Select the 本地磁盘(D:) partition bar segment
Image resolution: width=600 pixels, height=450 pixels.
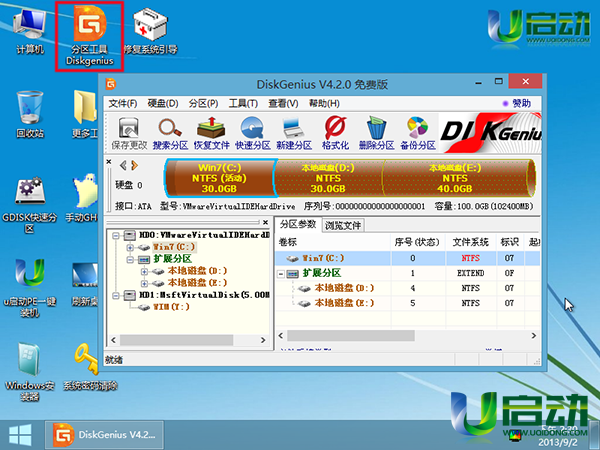(328, 178)
